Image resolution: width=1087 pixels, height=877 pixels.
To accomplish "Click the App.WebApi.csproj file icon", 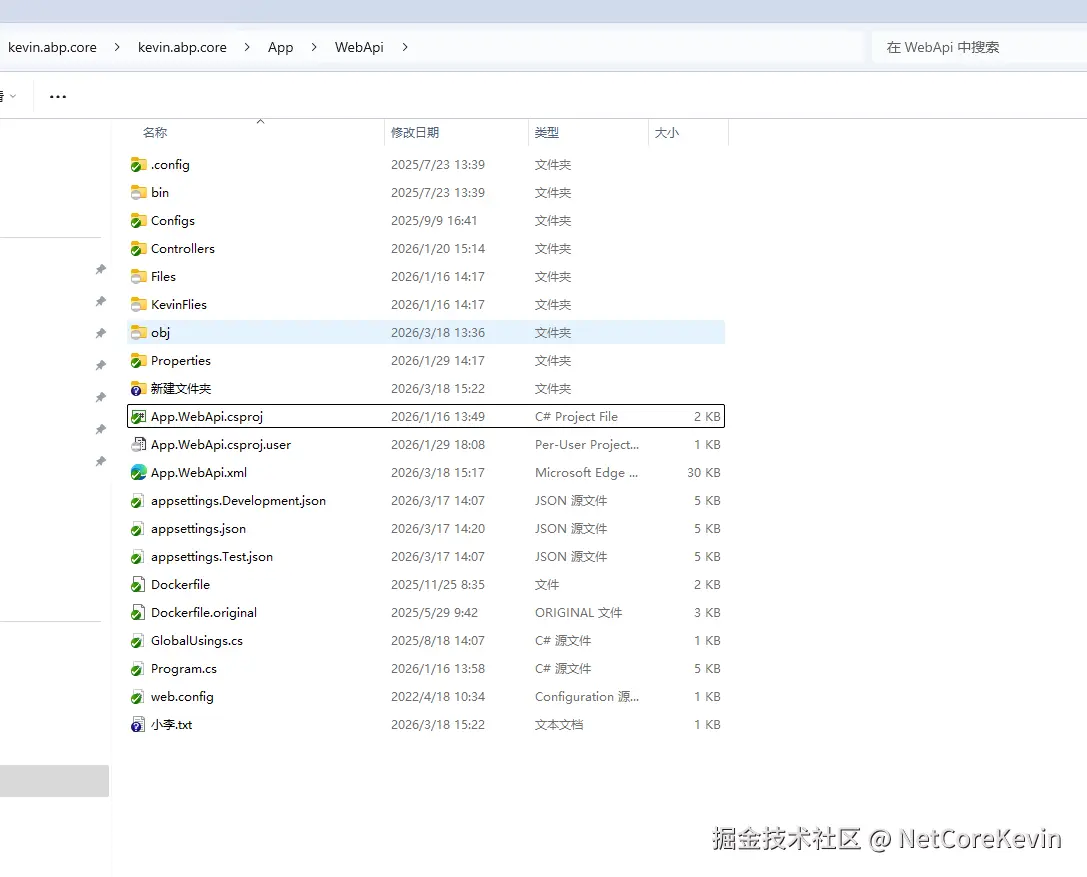I will [139, 417].
